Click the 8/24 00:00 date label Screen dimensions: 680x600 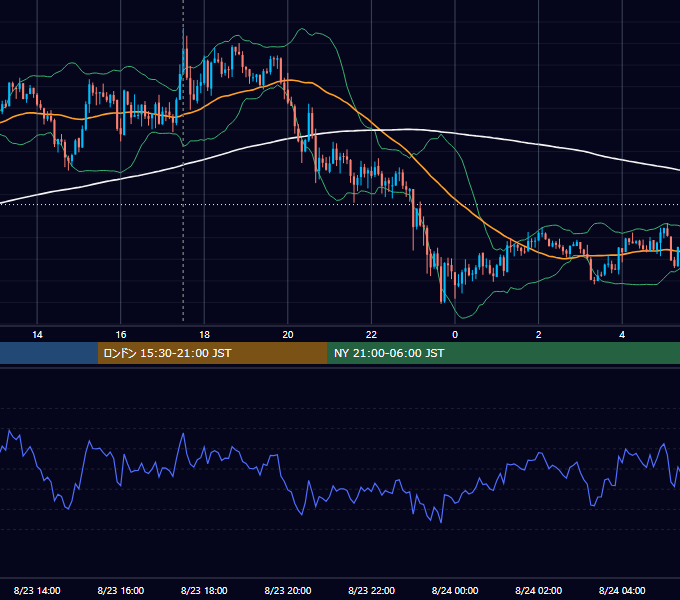point(455,590)
